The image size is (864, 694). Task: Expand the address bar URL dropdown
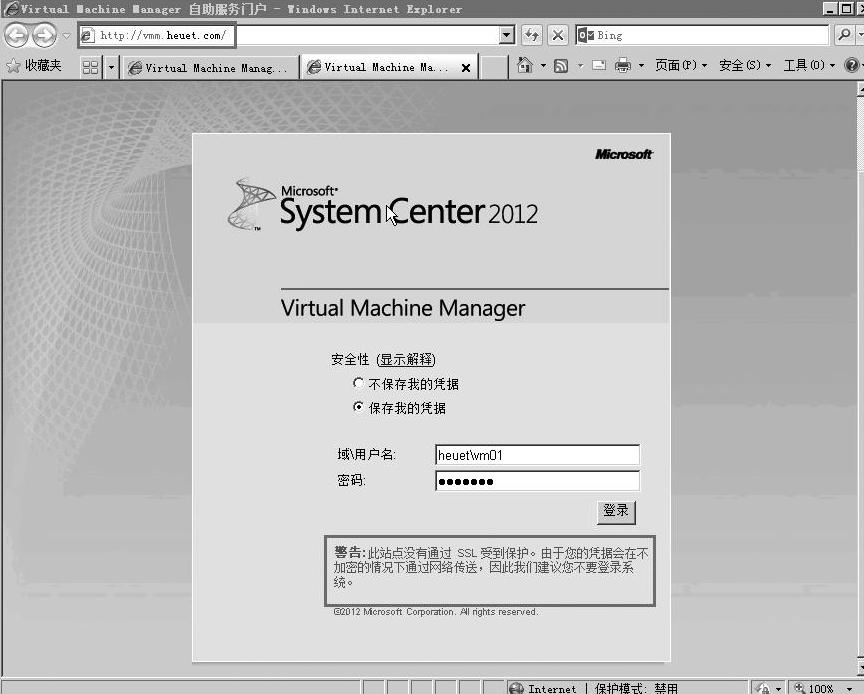[507, 35]
